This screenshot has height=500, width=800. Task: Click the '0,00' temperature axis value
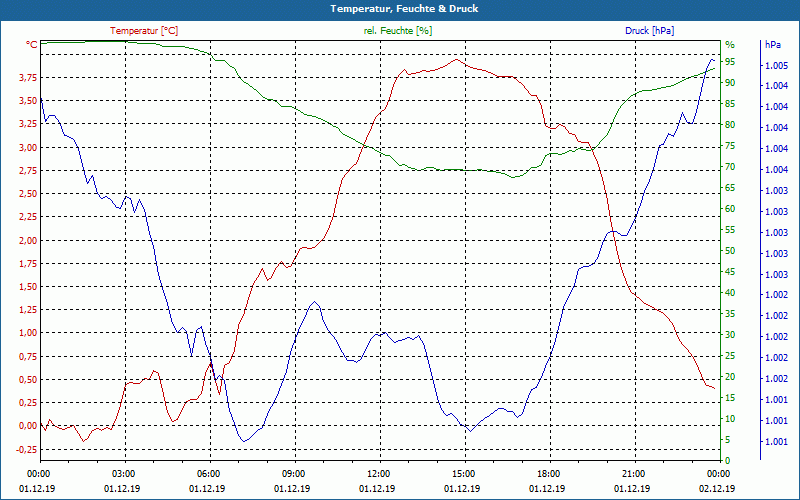(x=28, y=426)
